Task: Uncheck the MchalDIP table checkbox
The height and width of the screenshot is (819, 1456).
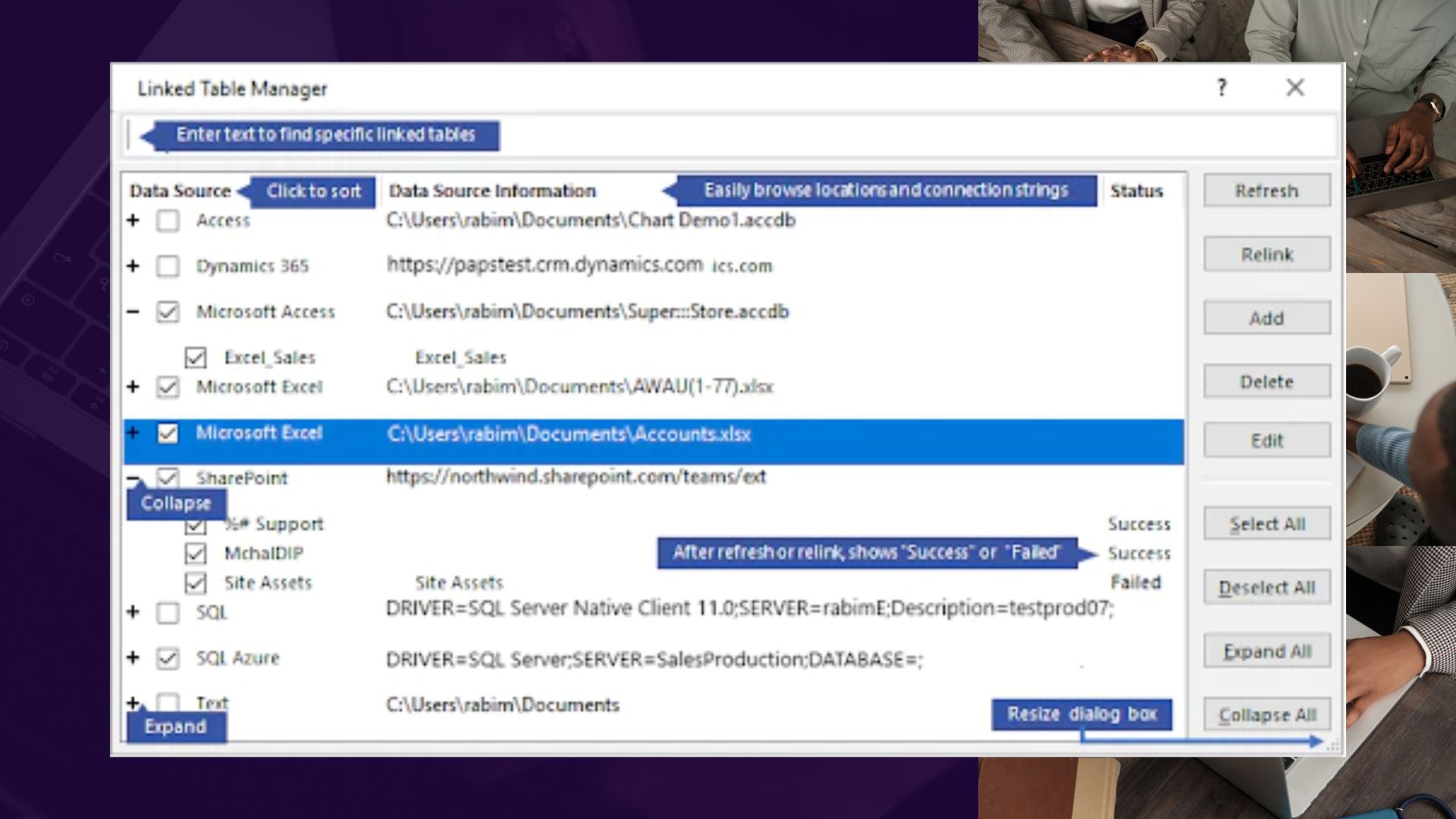Action: pos(196,554)
